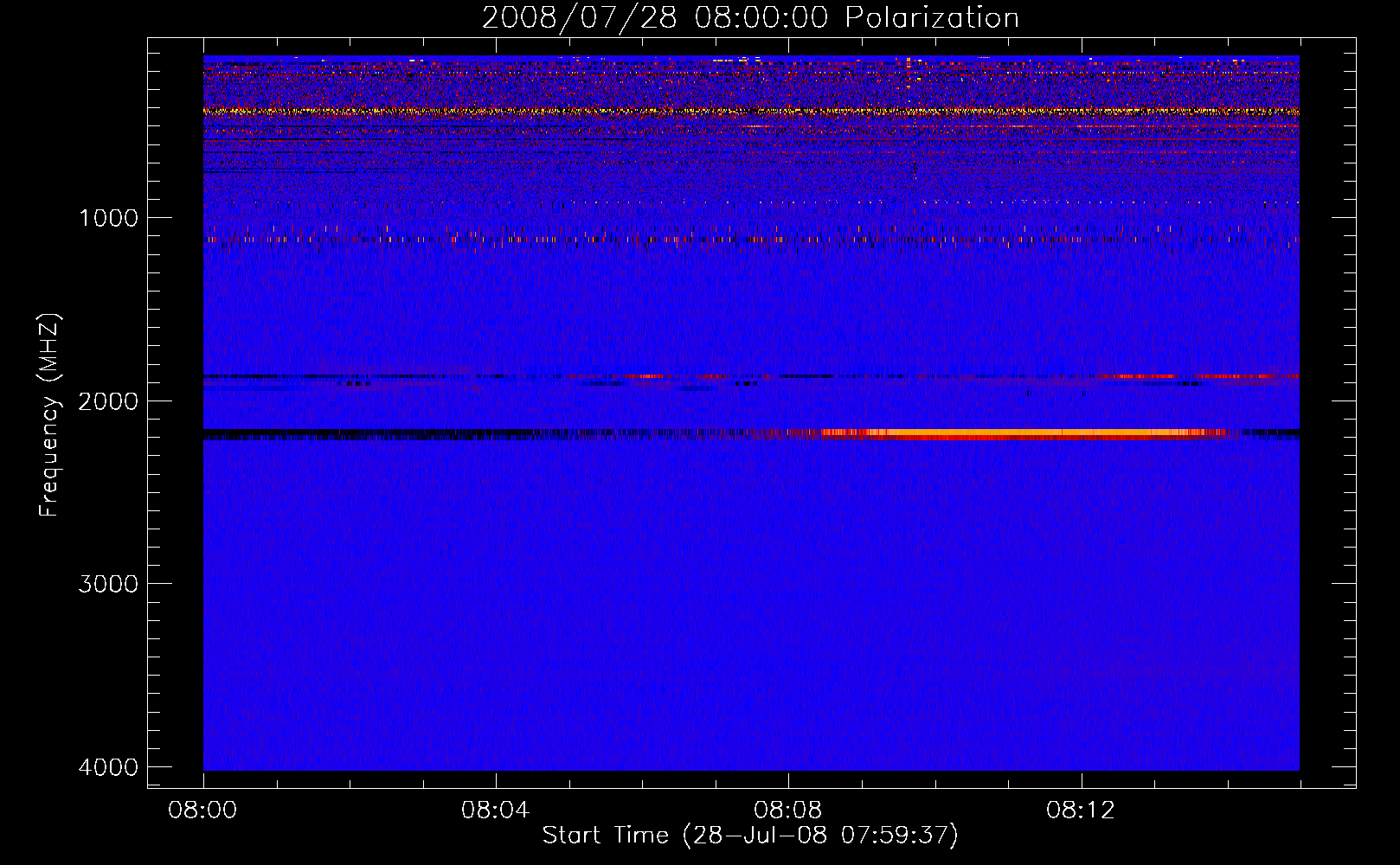The height and width of the screenshot is (865, 1400).
Task: Click the narrow red band near 1900 MHz
Action: pyautogui.click(x=751, y=376)
